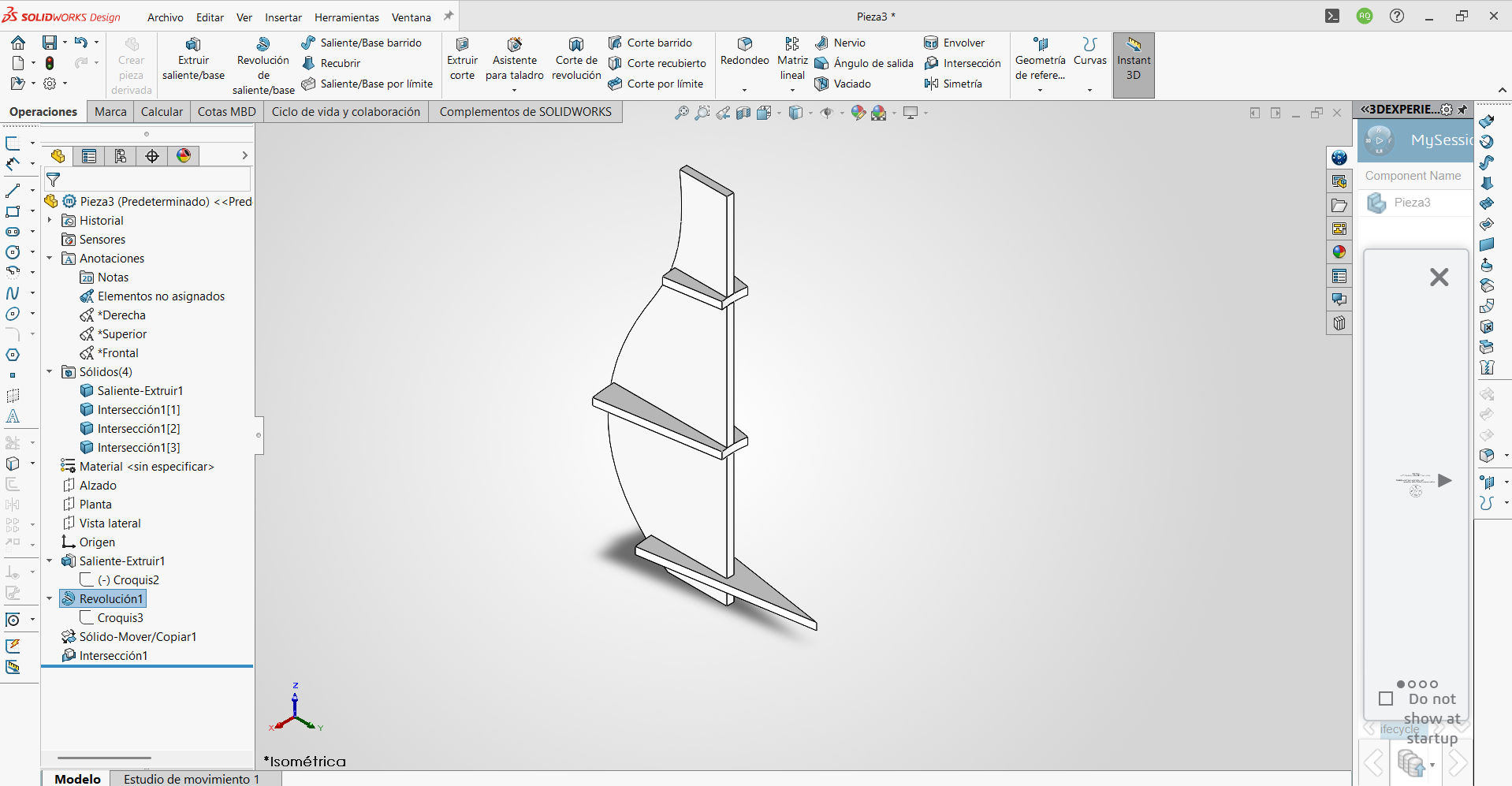The width and height of the screenshot is (1512, 786).
Task: Expand the Historial folder in tree
Action: tap(50, 221)
